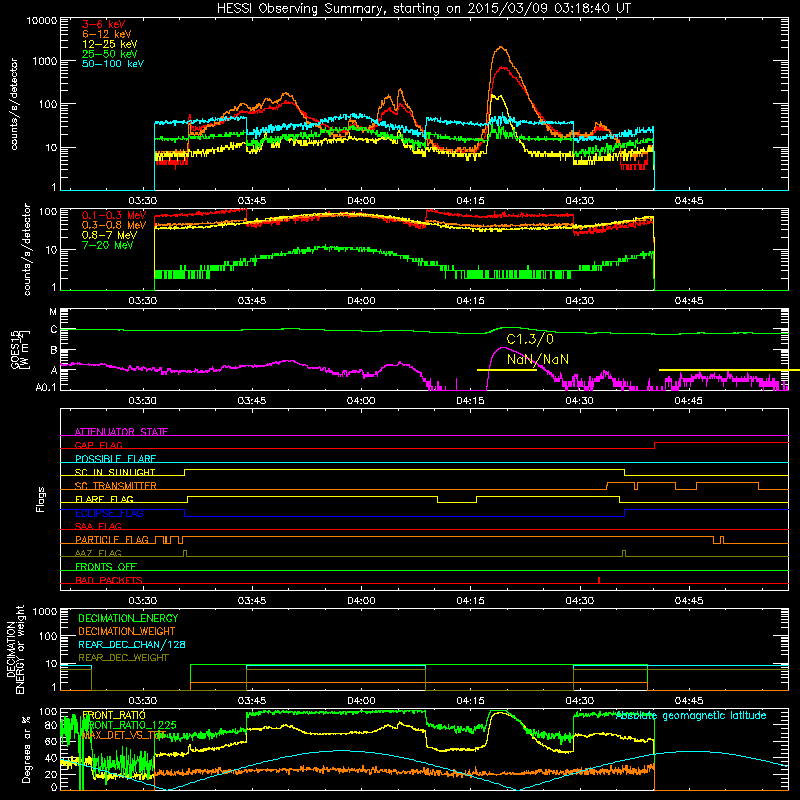Click the 0.3-0.8 MeV legend entry

(114, 225)
